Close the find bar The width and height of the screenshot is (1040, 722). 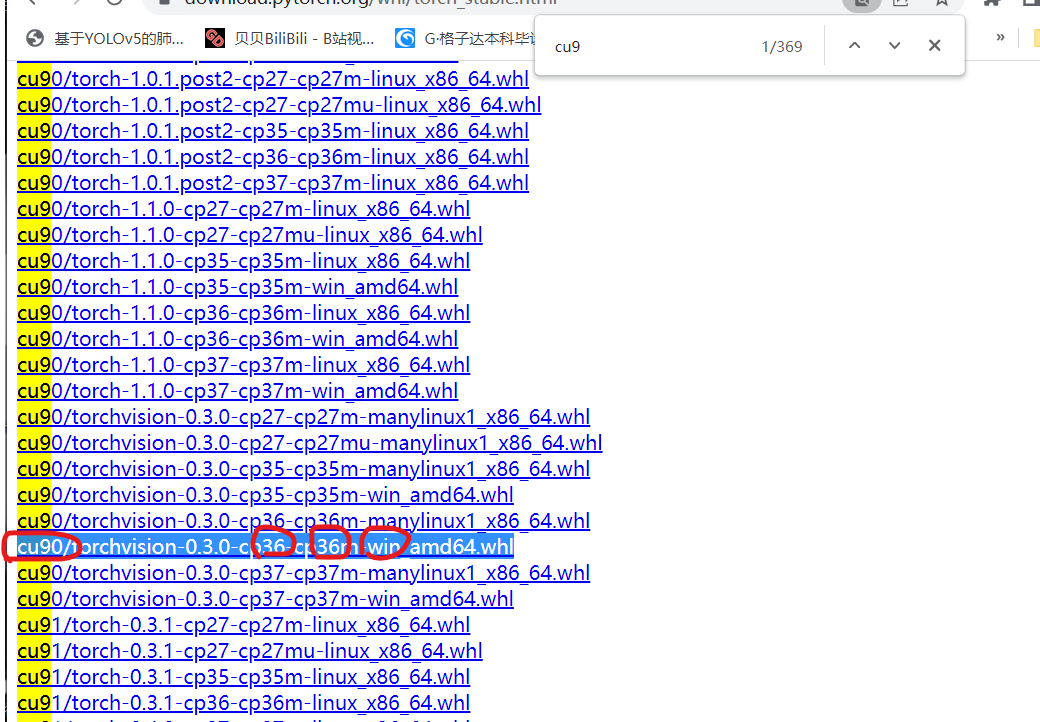pyautogui.click(x=934, y=46)
